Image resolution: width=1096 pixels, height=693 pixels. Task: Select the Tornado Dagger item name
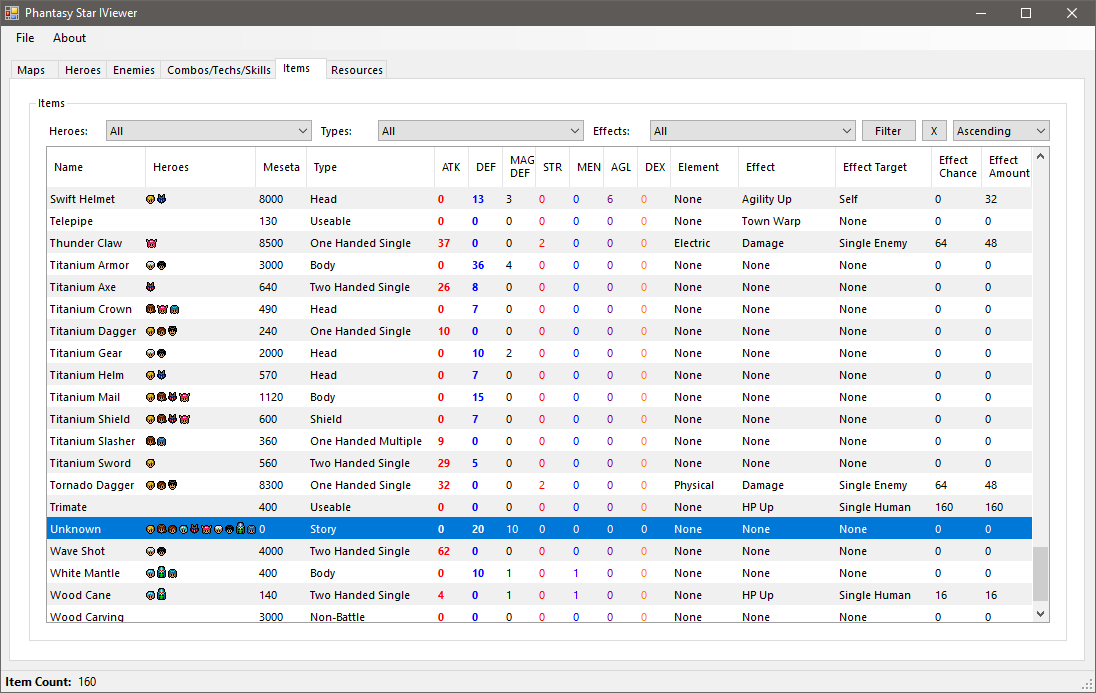click(x=92, y=486)
